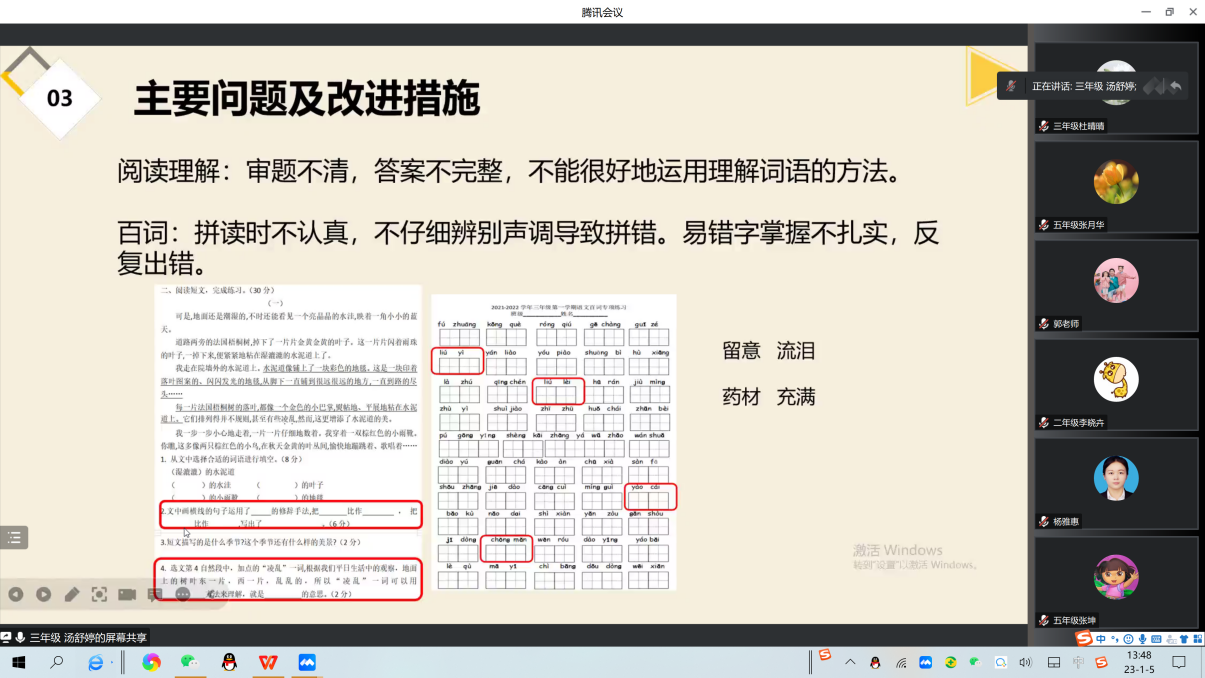Click the pinyin word practice sheet image

[x=554, y=442]
